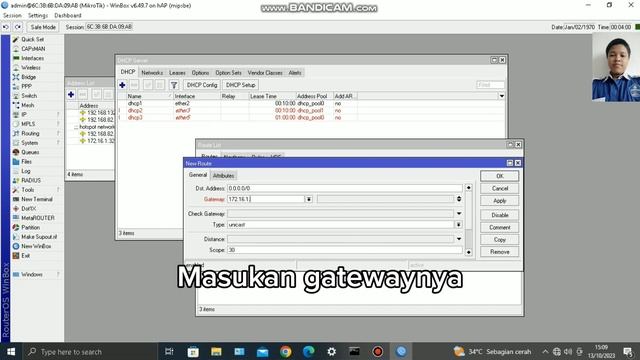Expand Check Gateway dropdown
Image resolution: width=640 pixels, height=360 pixels.
coord(459,213)
